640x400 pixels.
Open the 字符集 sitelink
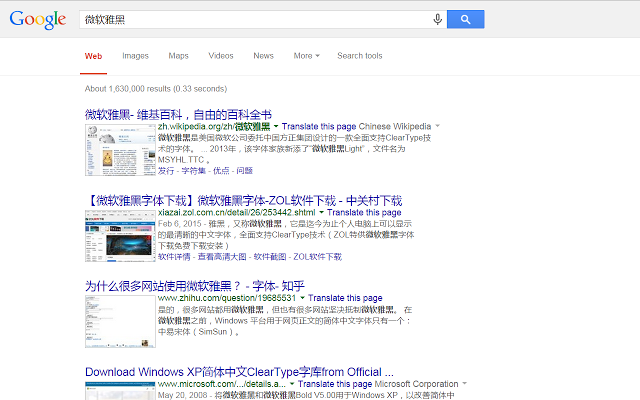(x=193, y=171)
